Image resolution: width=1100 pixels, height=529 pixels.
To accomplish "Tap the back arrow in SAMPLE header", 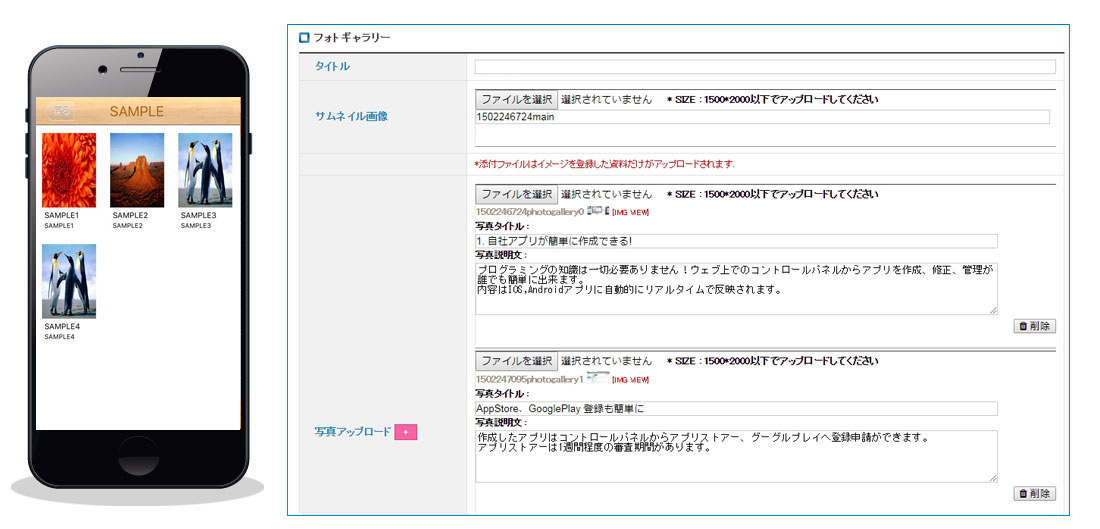I will pyautogui.click(x=62, y=111).
